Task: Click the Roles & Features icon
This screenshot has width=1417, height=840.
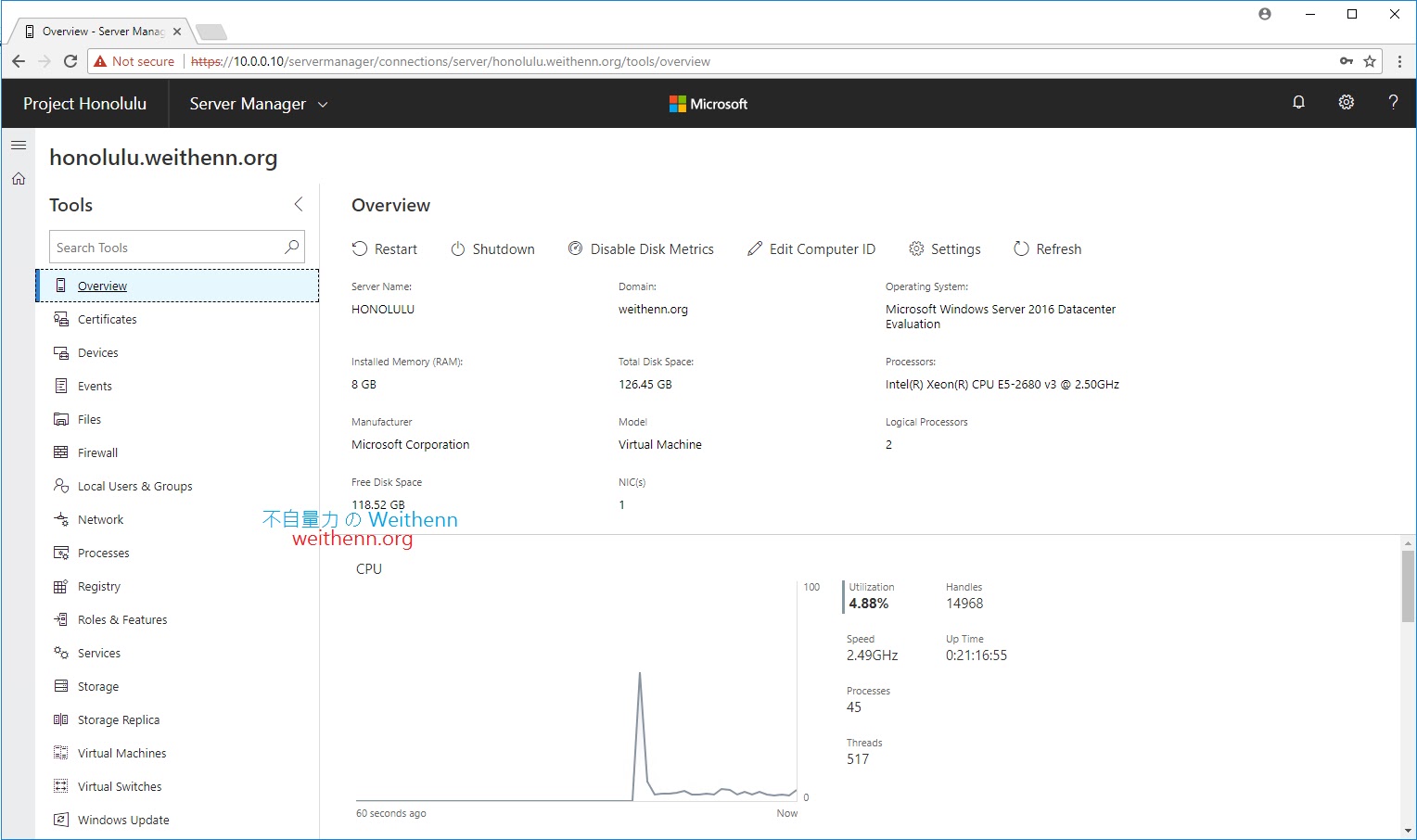Action: click(x=61, y=619)
